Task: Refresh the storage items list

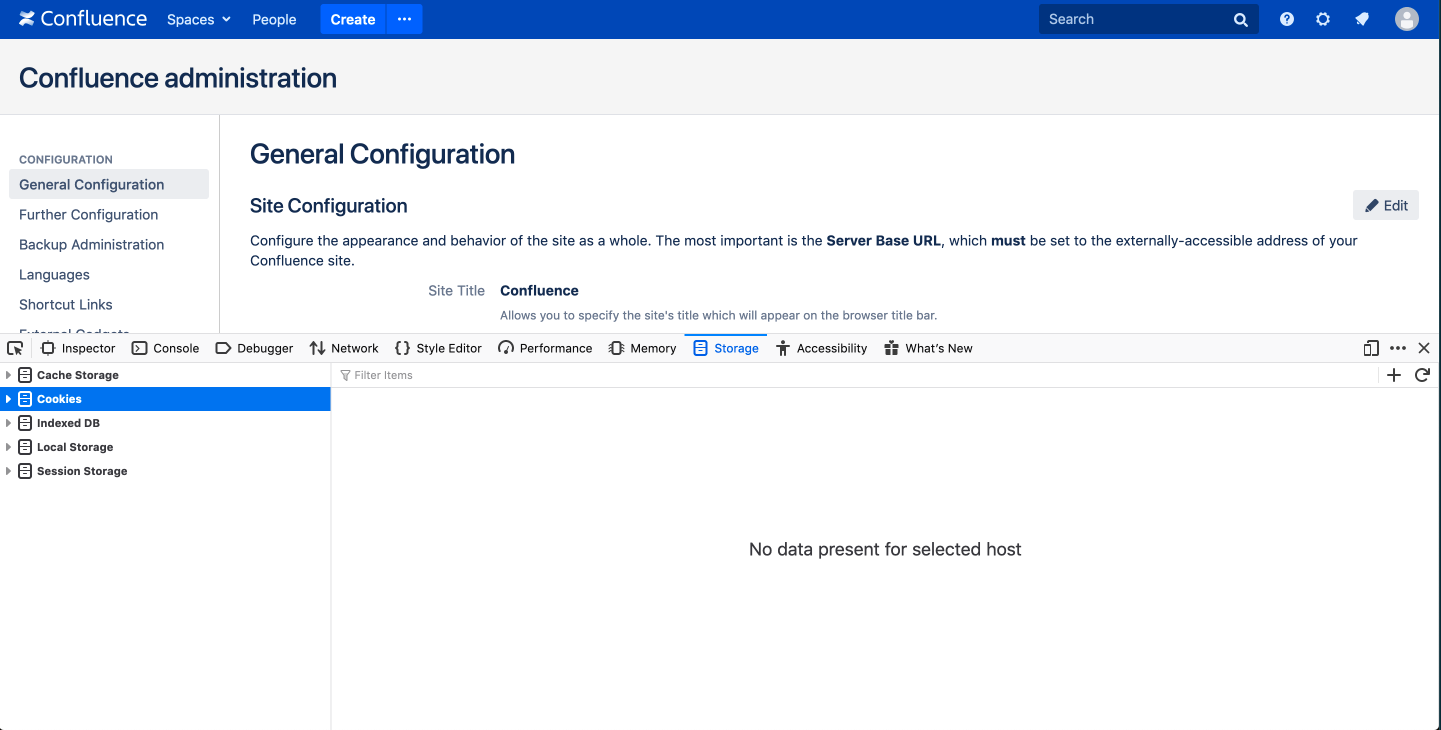Action: tap(1423, 375)
